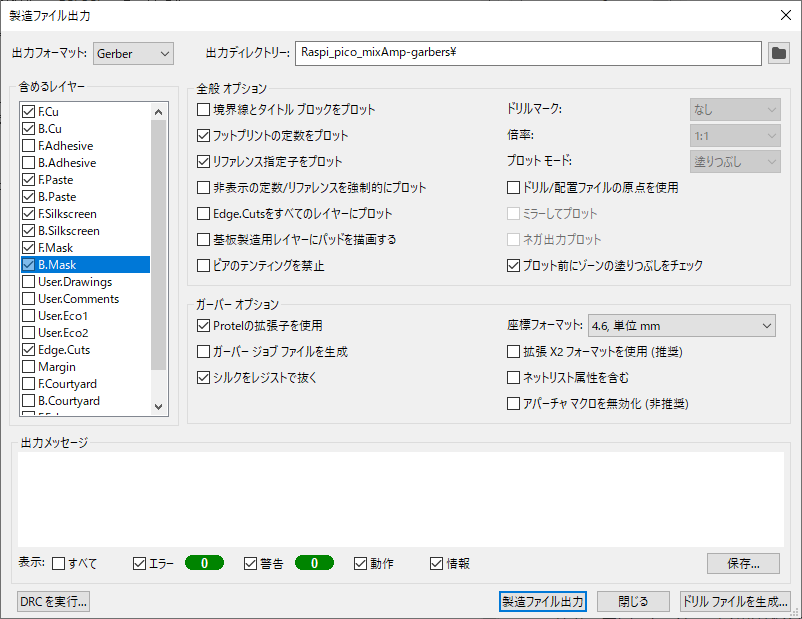802x619 pixels.
Task: Open the プロット モード dropdown
Action: 735,162
